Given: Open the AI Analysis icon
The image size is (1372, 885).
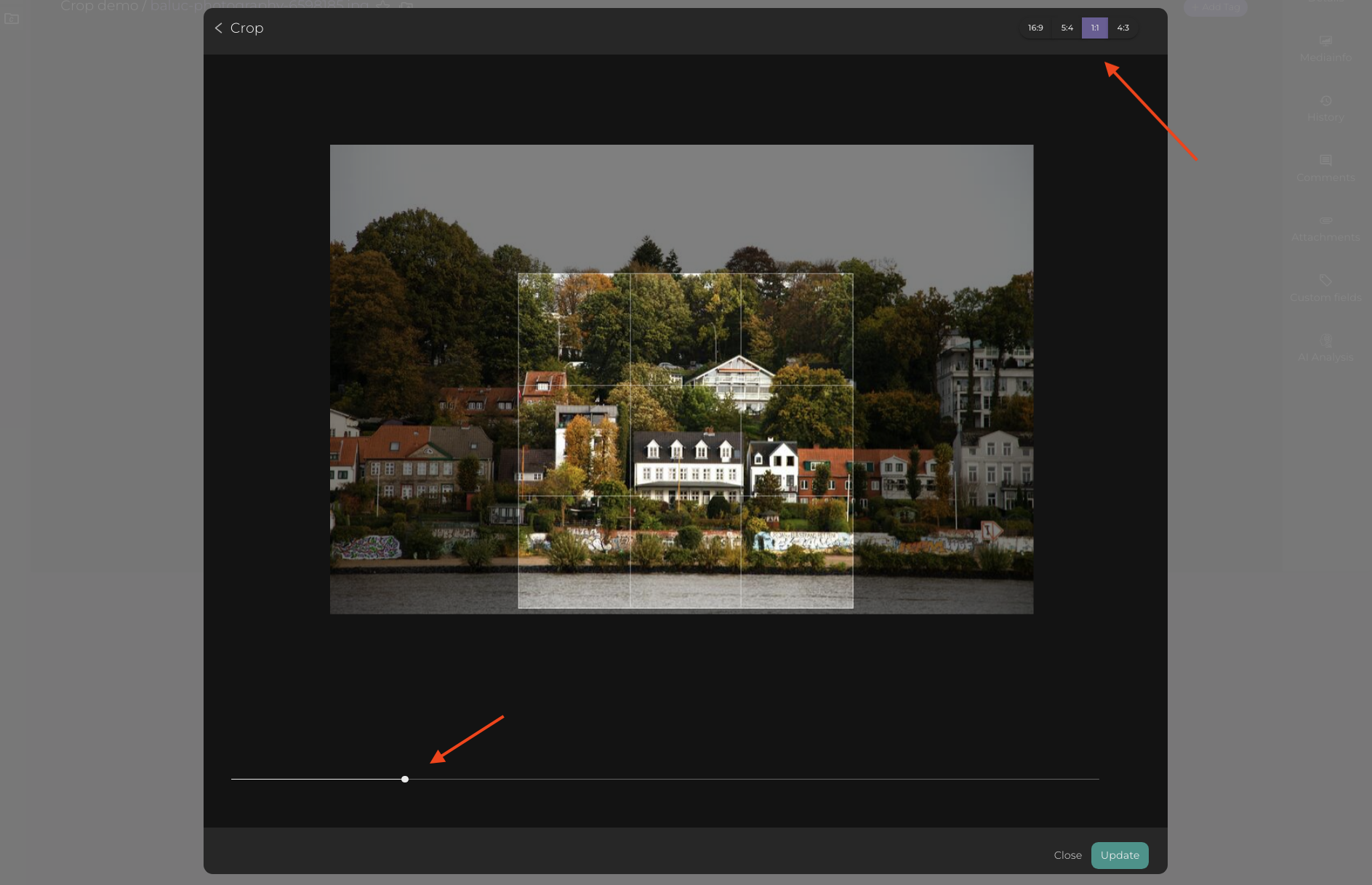Looking at the screenshot, I should point(1325,340).
